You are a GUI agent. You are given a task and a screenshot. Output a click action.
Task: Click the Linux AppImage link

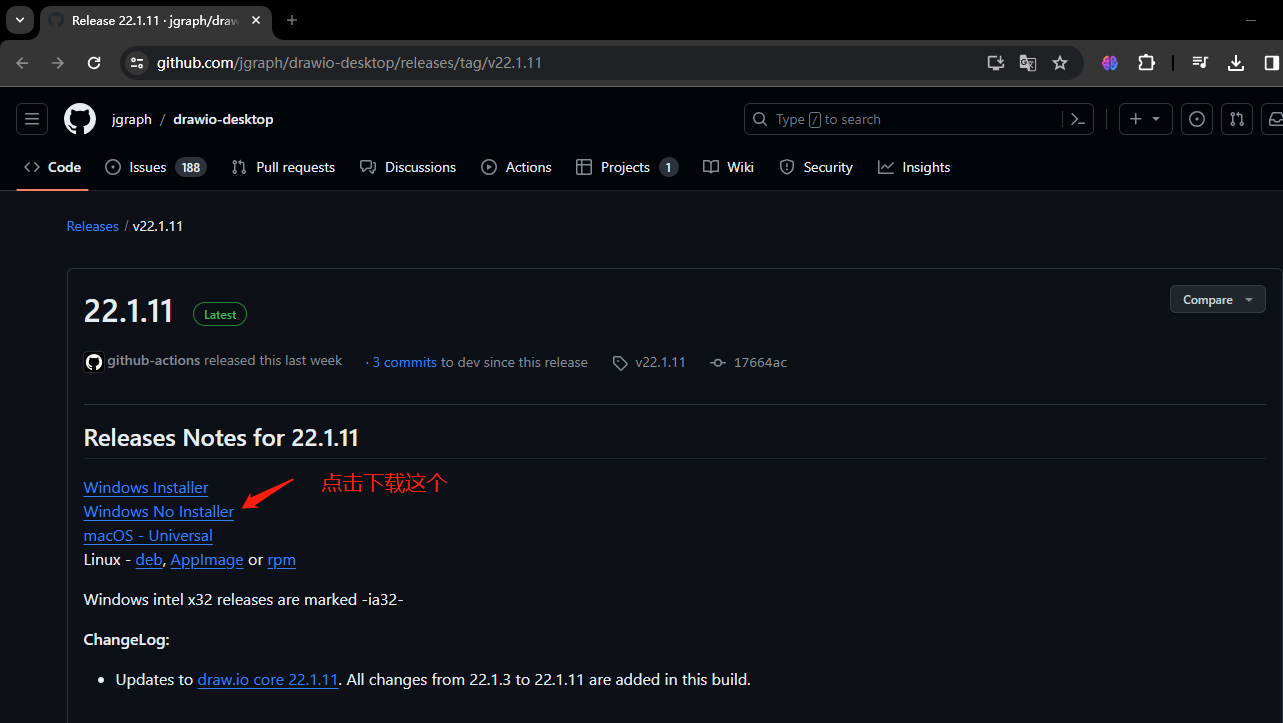(x=207, y=560)
